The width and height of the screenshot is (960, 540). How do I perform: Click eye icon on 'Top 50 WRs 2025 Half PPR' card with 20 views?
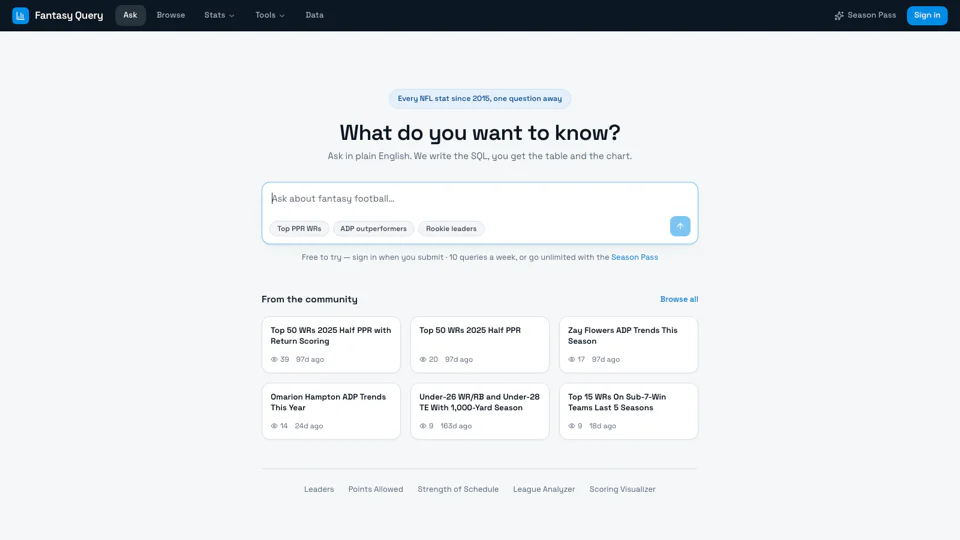[x=423, y=359]
